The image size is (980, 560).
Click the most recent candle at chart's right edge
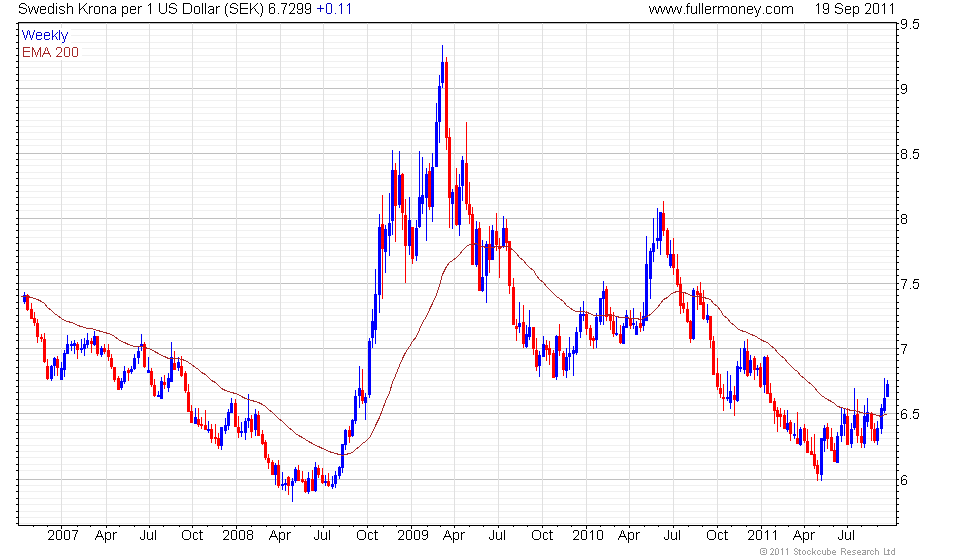(887, 390)
